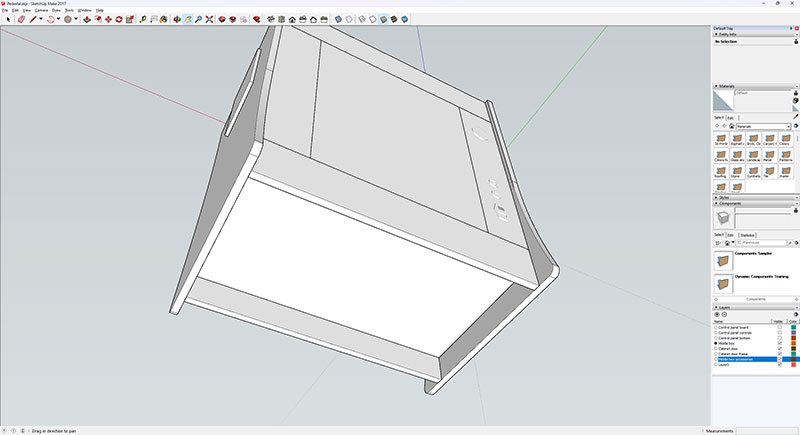
Task: Set Control panel board as active layer
Action: point(716,327)
